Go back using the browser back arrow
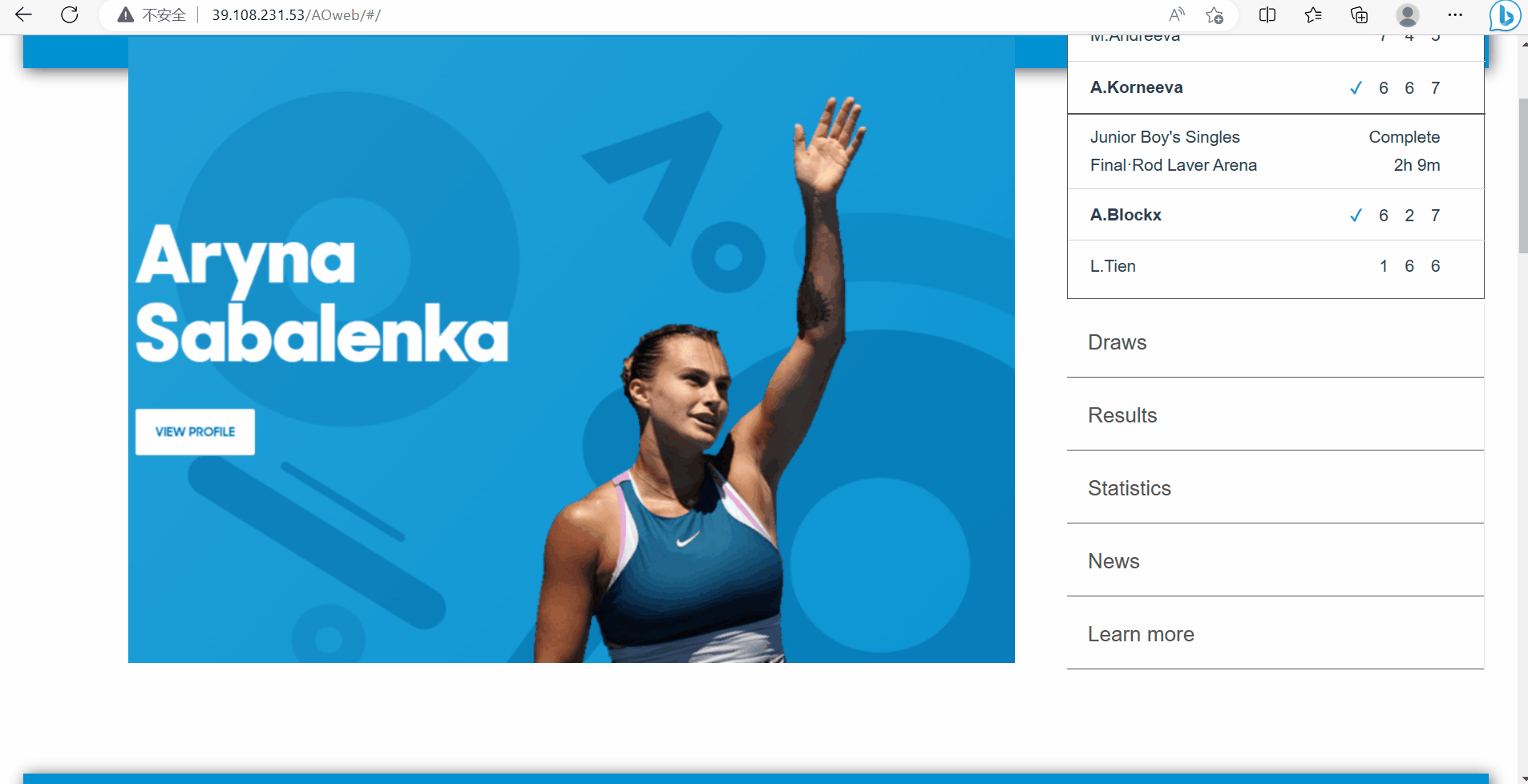Viewport: 1528px width, 784px height. (x=23, y=14)
